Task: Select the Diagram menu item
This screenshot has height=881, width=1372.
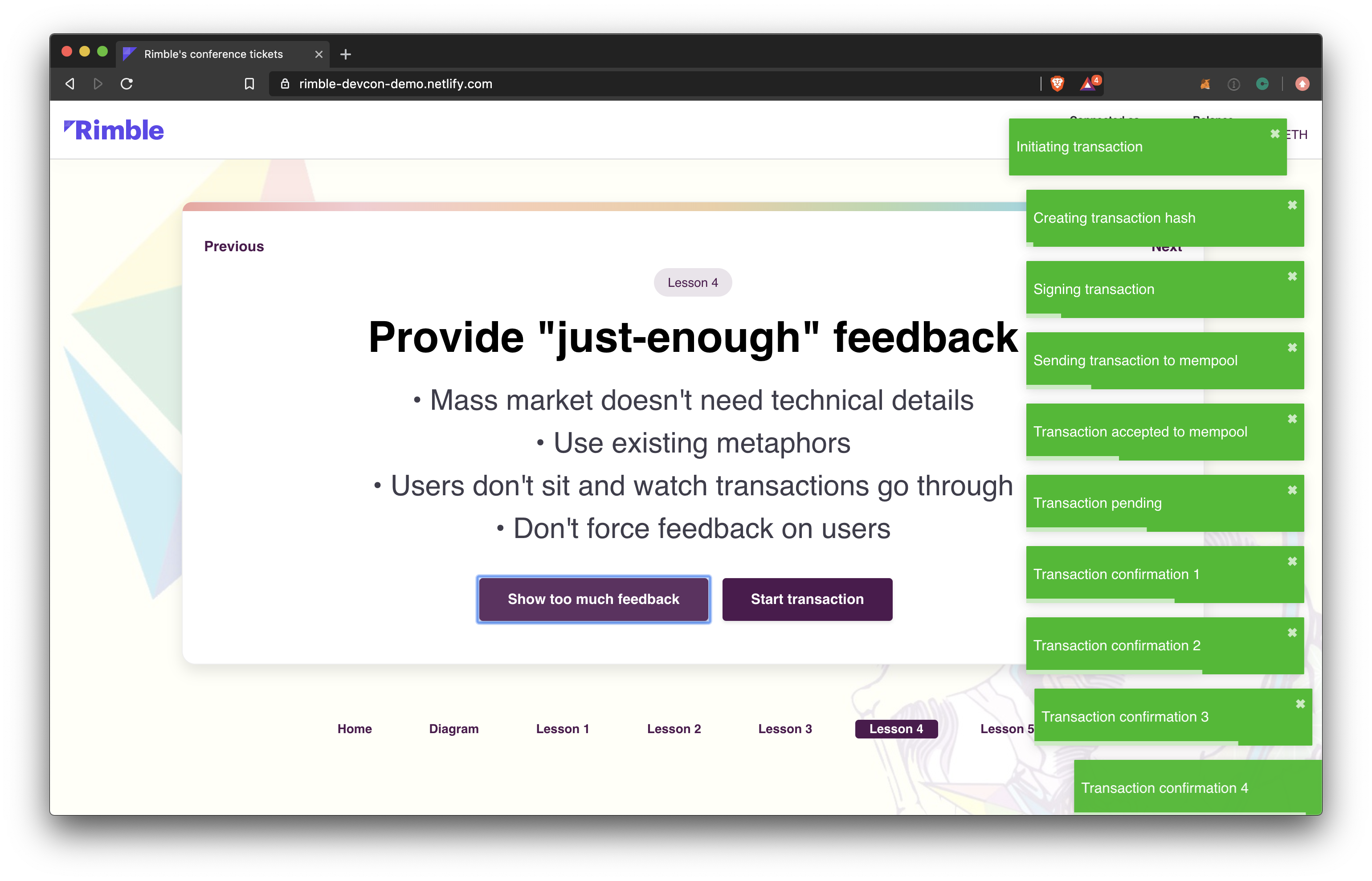Action: [x=453, y=728]
